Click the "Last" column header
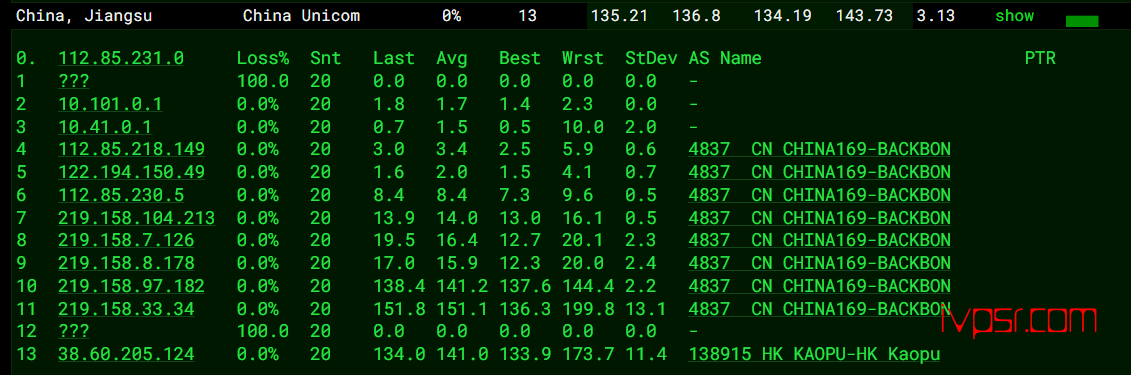This screenshot has height=375, width=1131. coord(394,59)
